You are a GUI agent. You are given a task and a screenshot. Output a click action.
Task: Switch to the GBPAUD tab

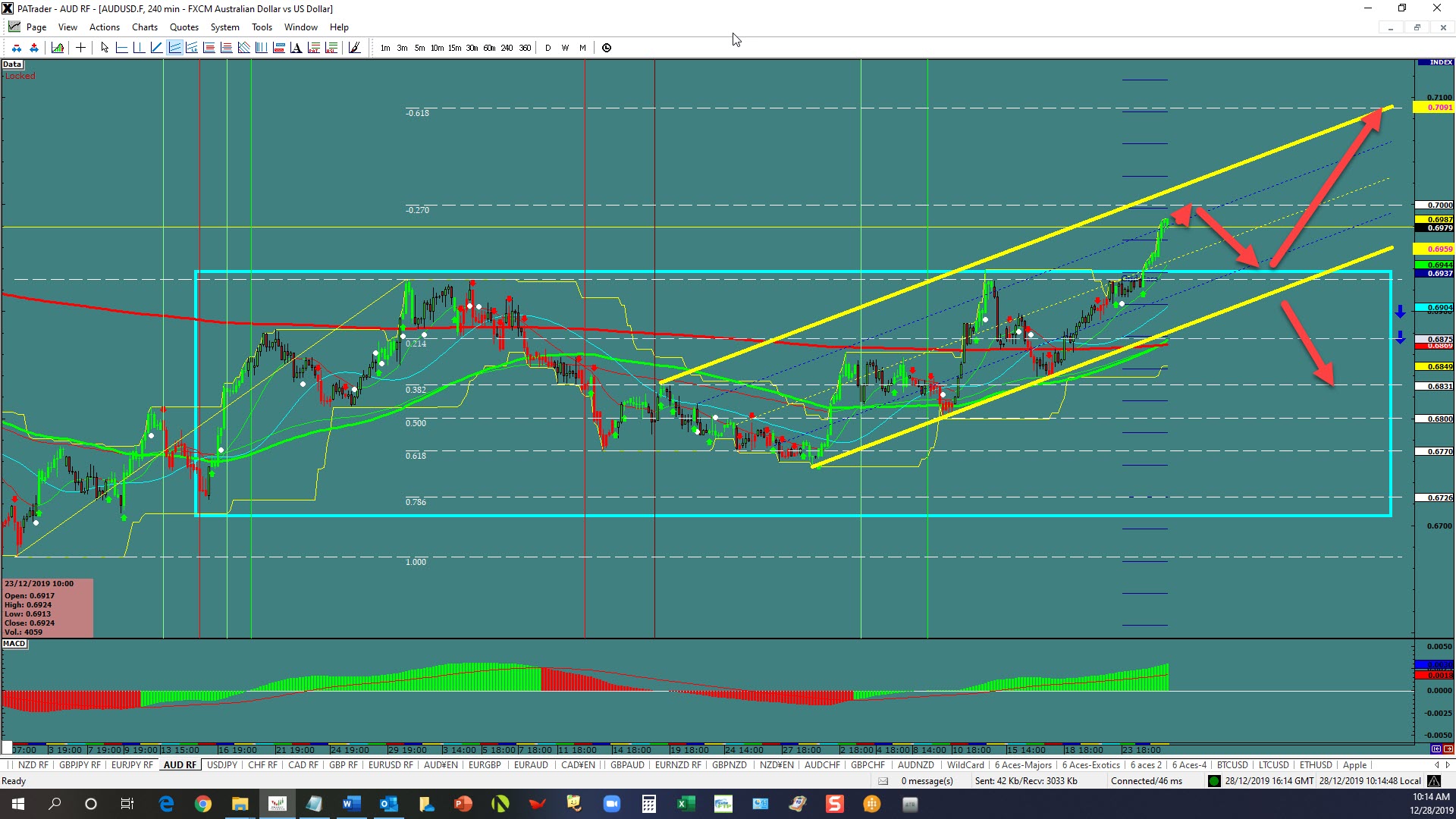(x=627, y=765)
